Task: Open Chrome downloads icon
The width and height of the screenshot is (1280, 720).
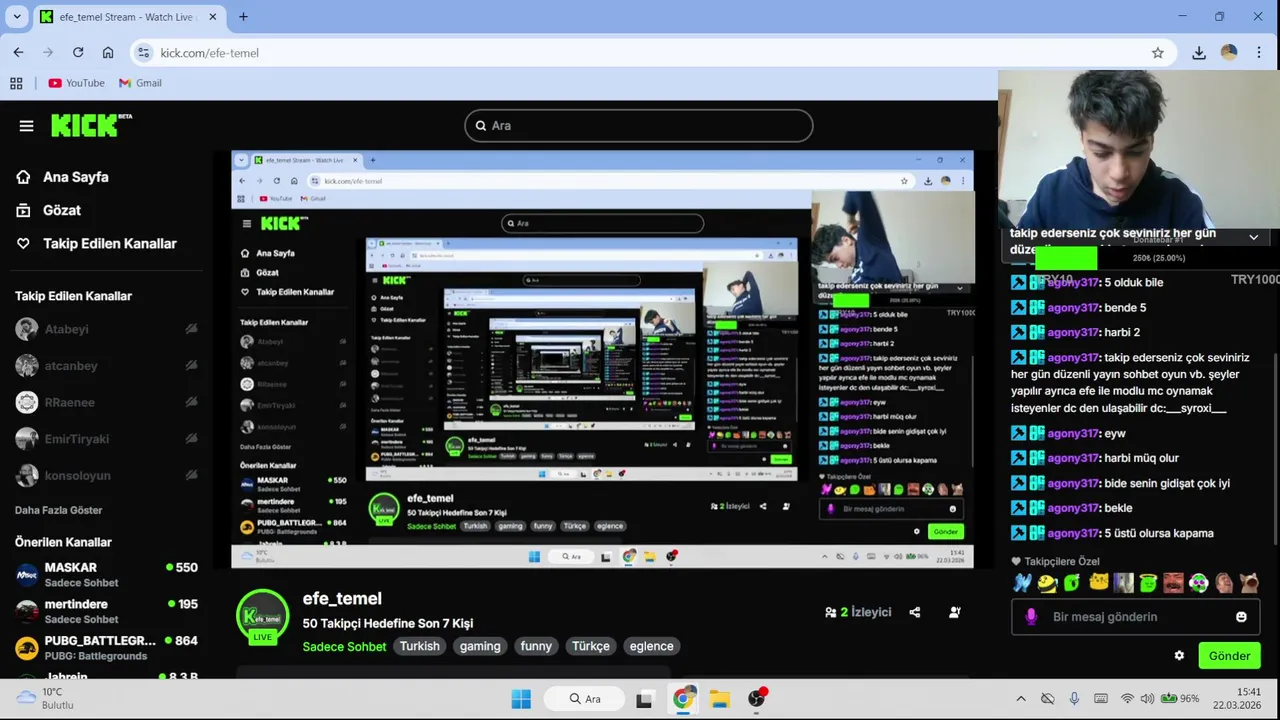Action: 1199,53
